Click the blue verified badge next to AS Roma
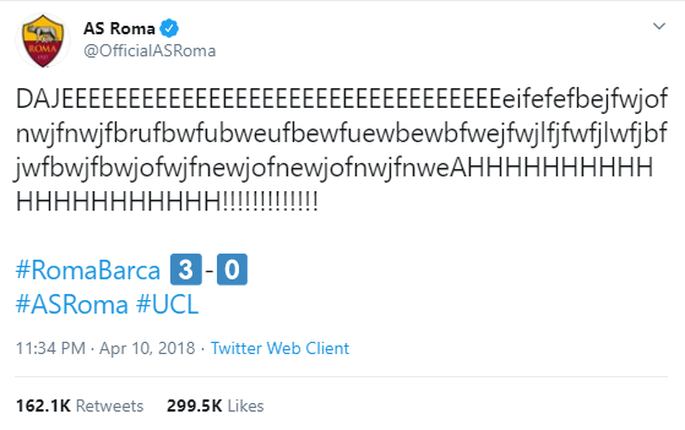Screen dimensions: 685x430 coord(169,28)
